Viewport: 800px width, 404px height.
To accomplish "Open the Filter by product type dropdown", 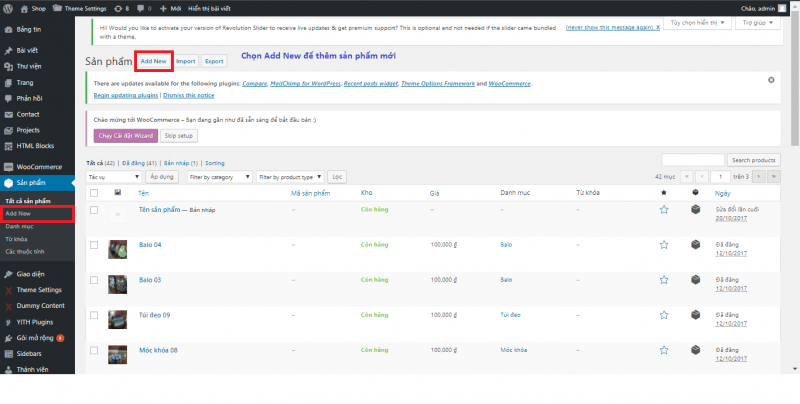I will pyautogui.click(x=290, y=176).
